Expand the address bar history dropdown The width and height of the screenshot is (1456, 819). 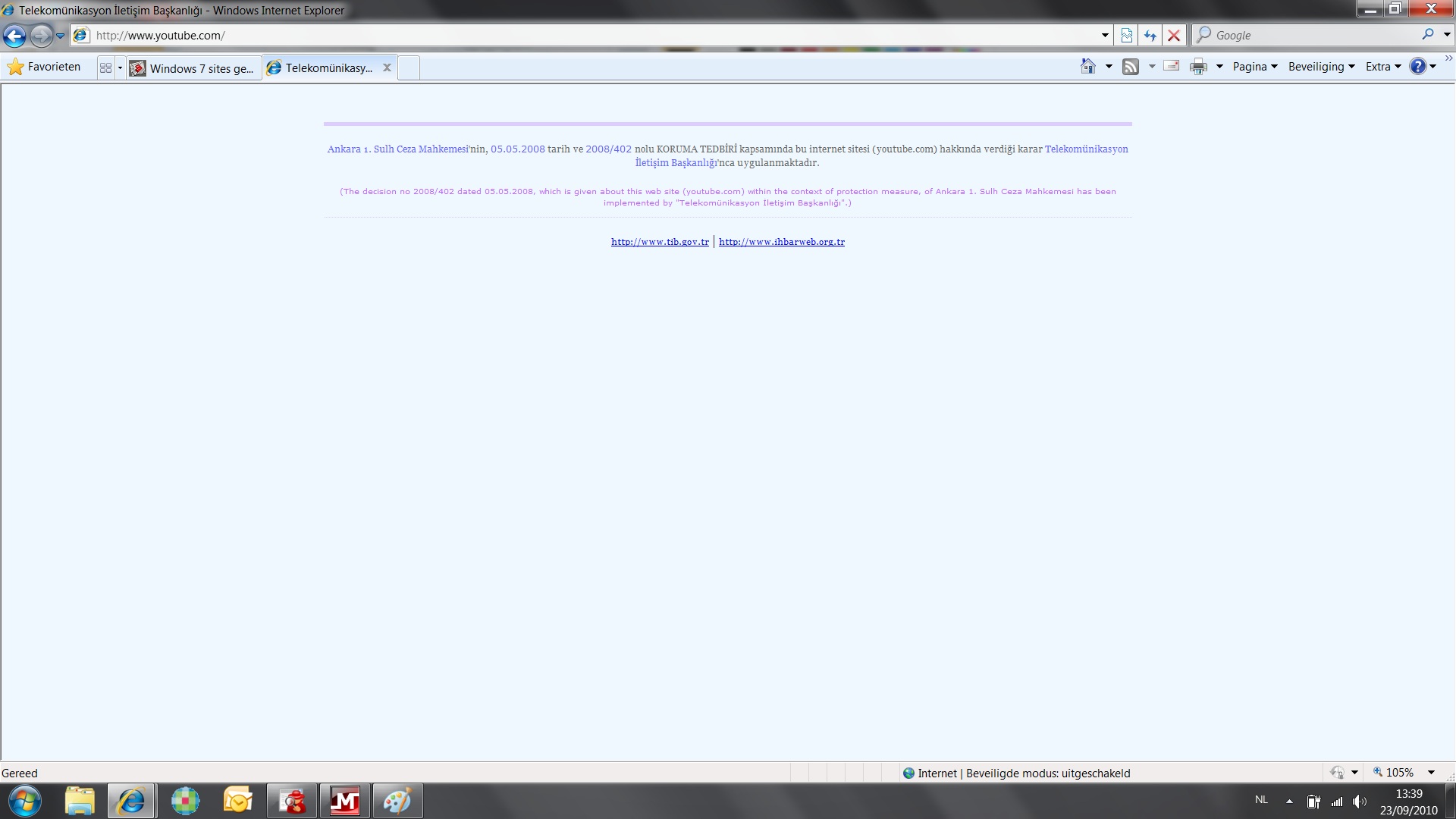point(1105,36)
